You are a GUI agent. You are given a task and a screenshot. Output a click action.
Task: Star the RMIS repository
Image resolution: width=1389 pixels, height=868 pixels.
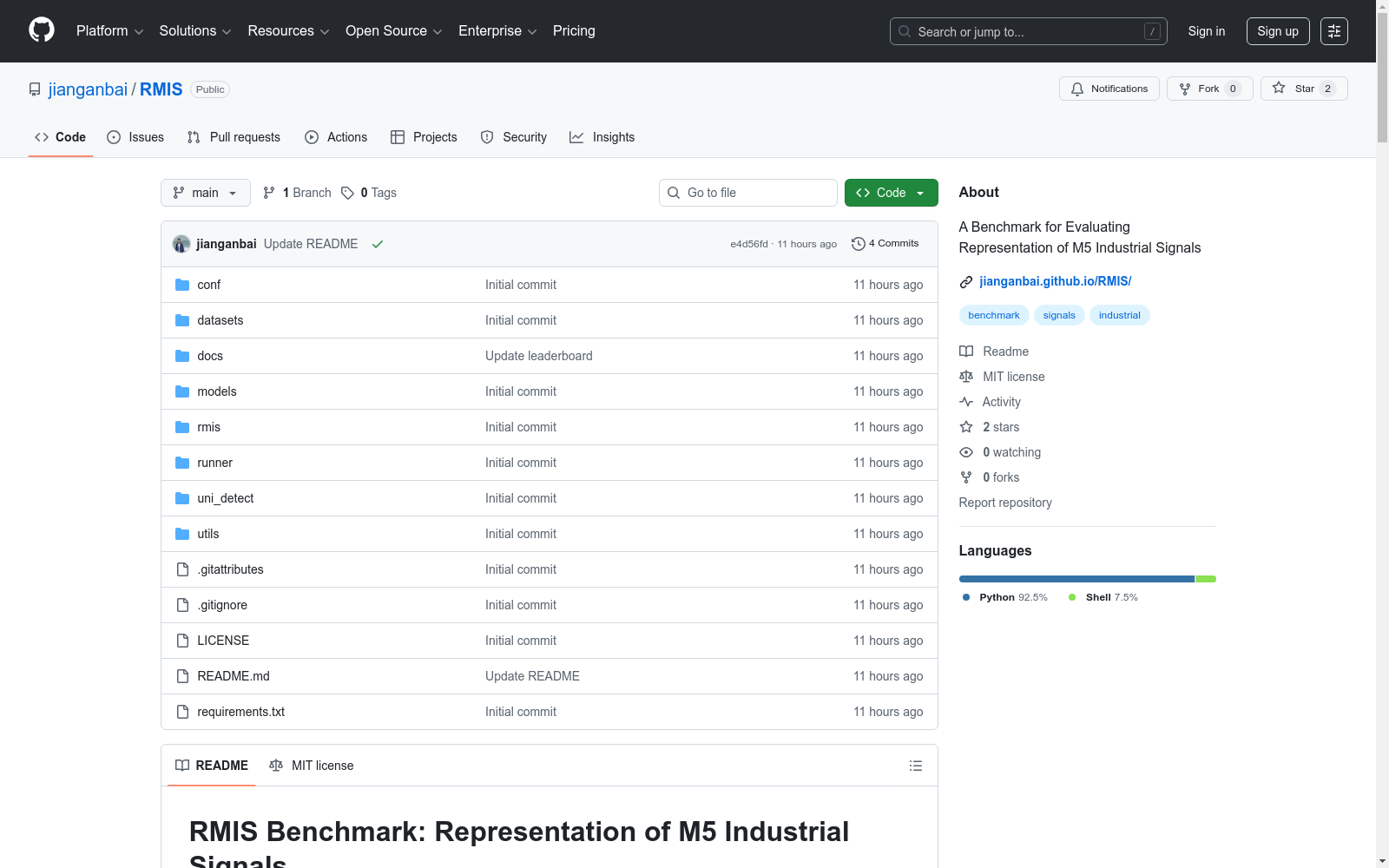coord(1304,89)
